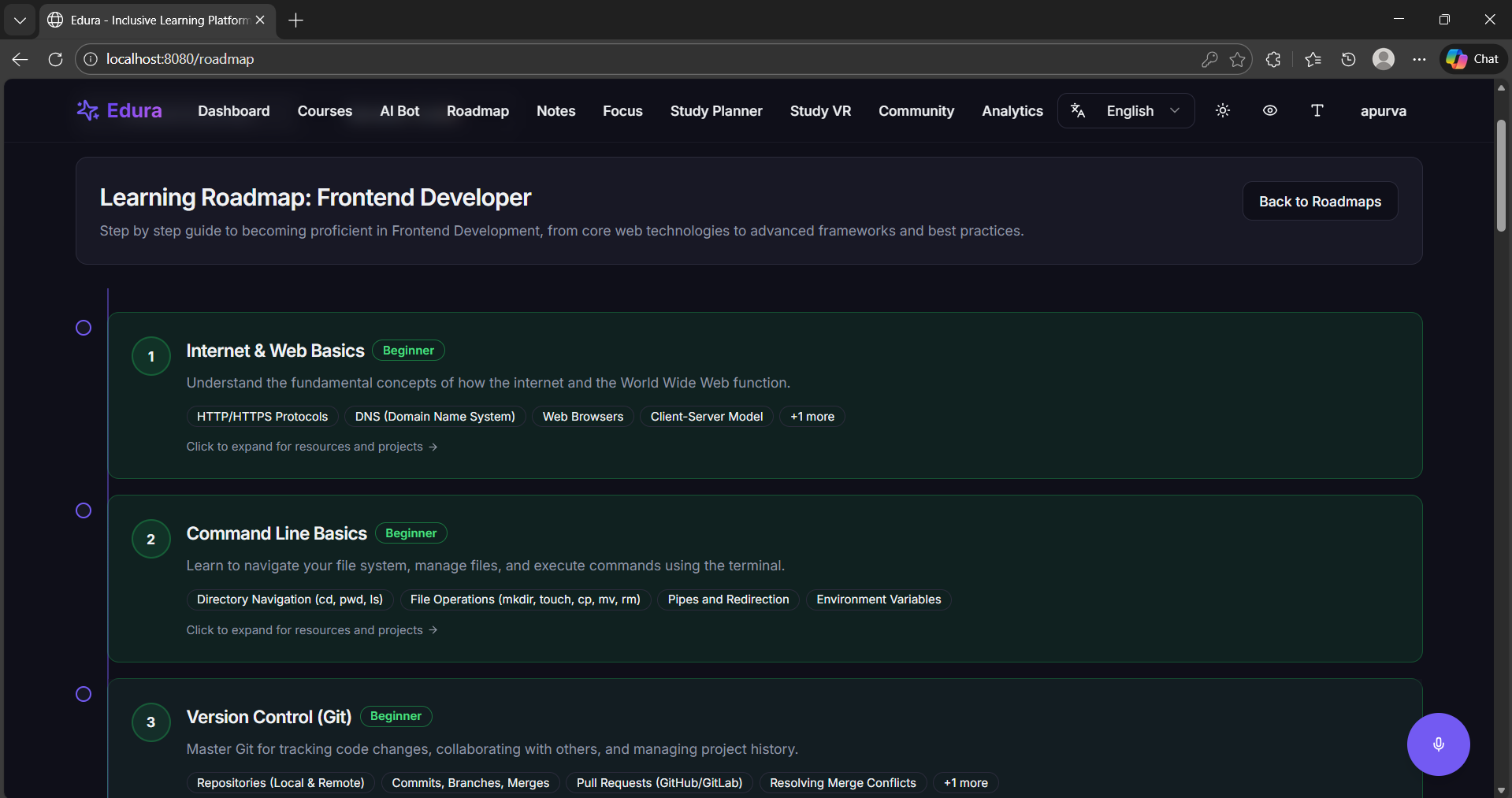Screen dimensions: 1512x798
Task: Click the Edura brand name link
Action: click(135, 110)
